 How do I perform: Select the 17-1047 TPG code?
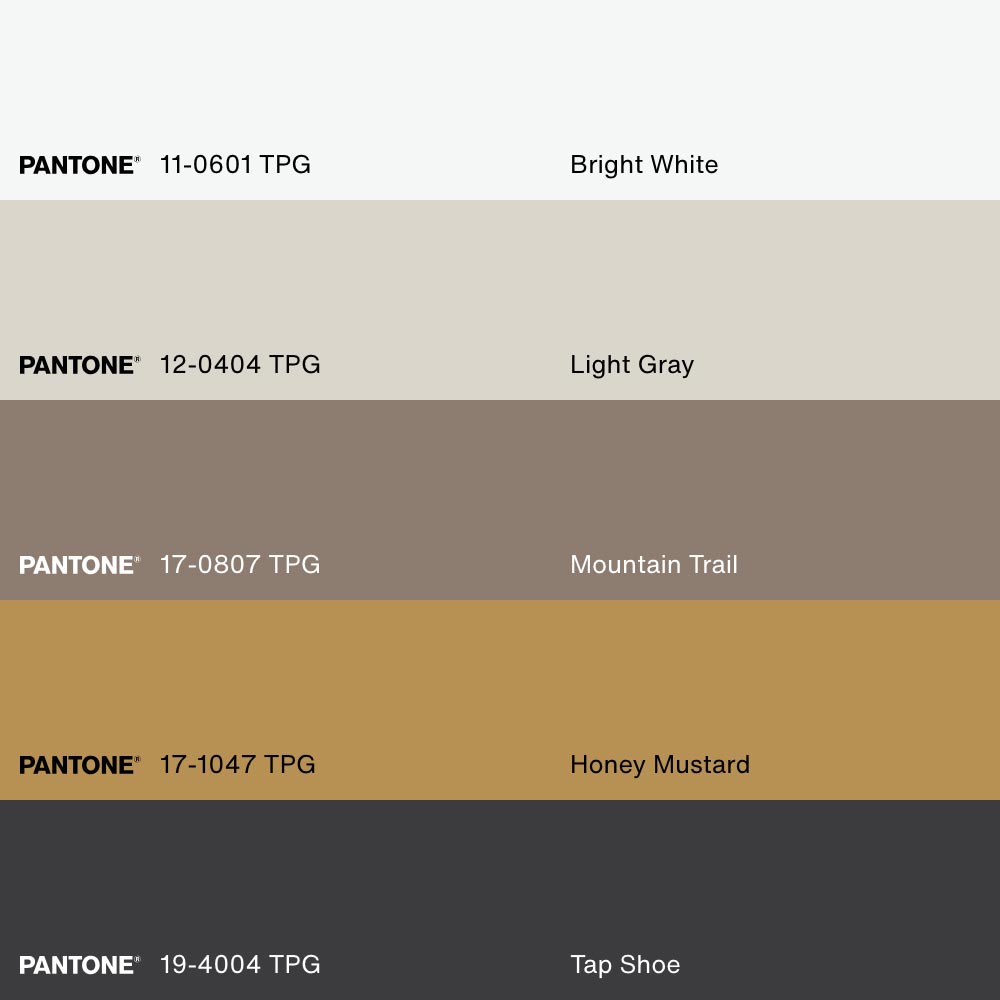237,765
